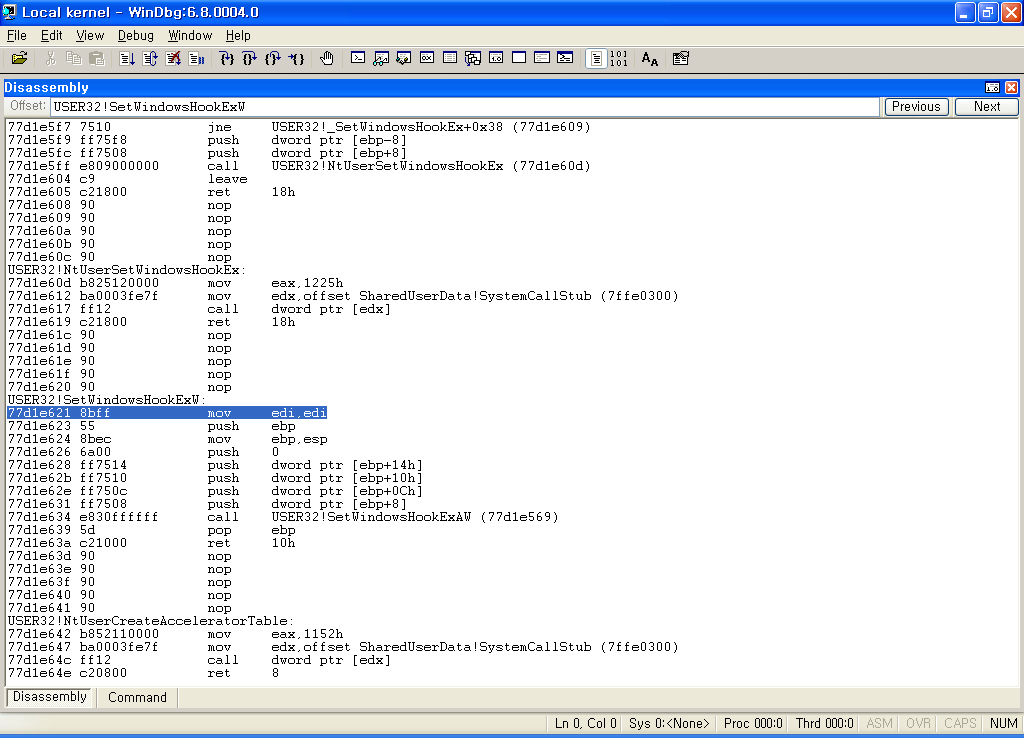The height and width of the screenshot is (738, 1024).
Task: Open the Registers window icon
Action: (x=427, y=59)
